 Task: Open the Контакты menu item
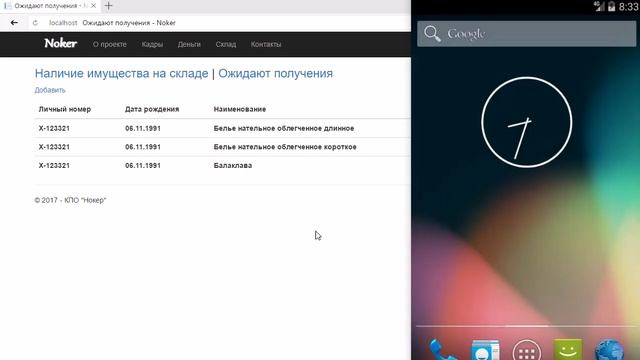tap(266, 44)
